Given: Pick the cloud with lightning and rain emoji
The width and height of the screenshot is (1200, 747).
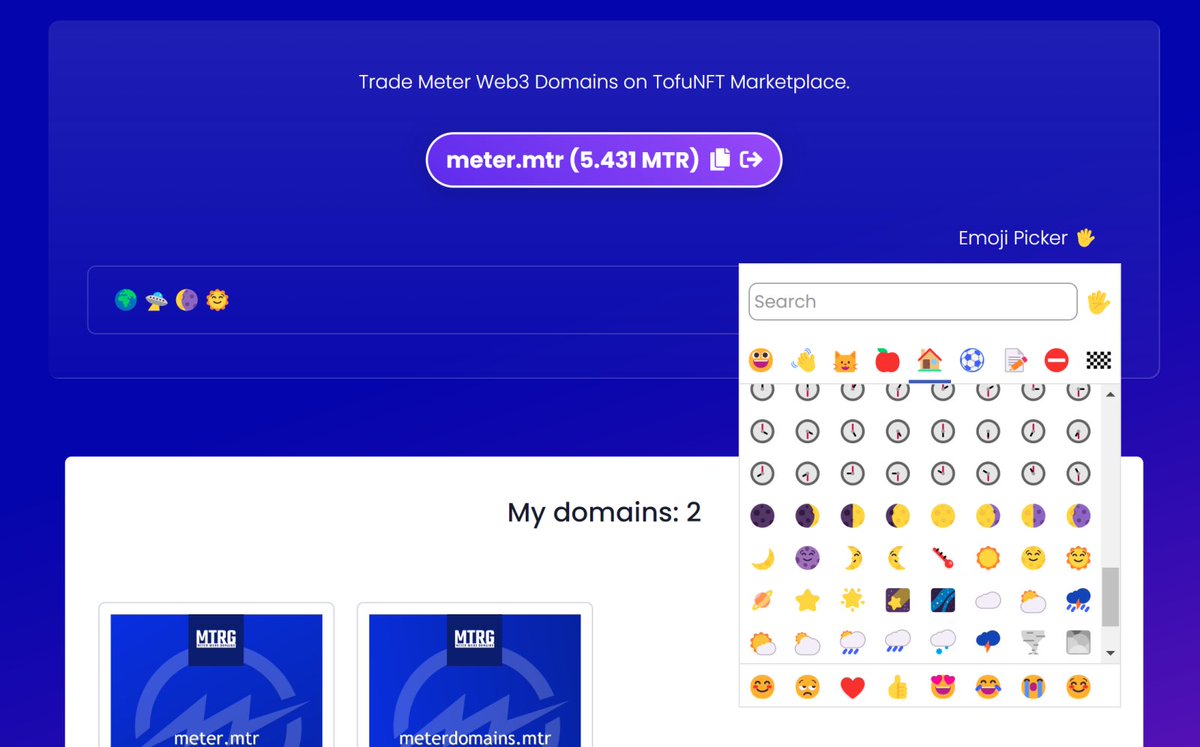Looking at the screenshot, I should pyautogui.click(x=1078, y=600).
